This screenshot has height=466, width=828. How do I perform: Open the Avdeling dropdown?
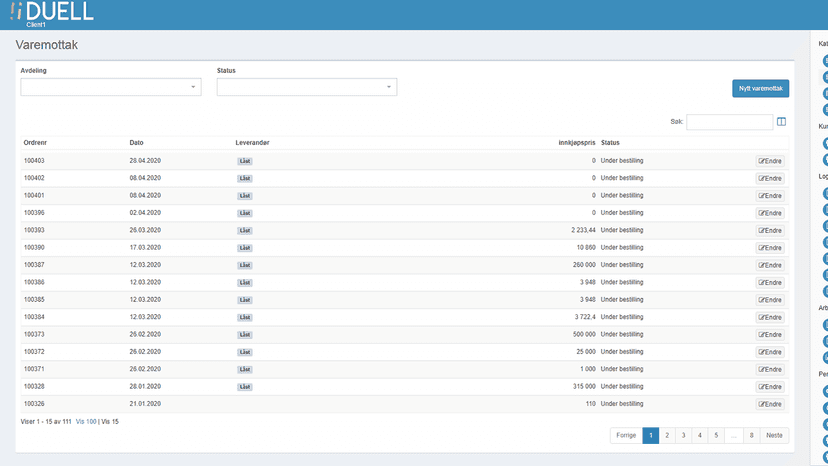pos(111,87)
